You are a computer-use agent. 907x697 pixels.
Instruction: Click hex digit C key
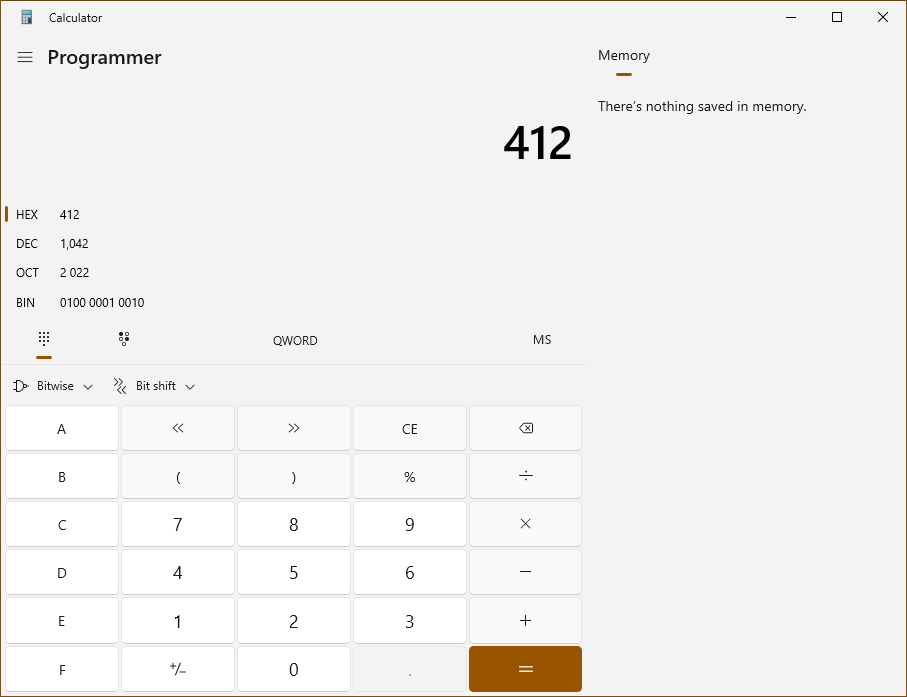click(62, 524)
